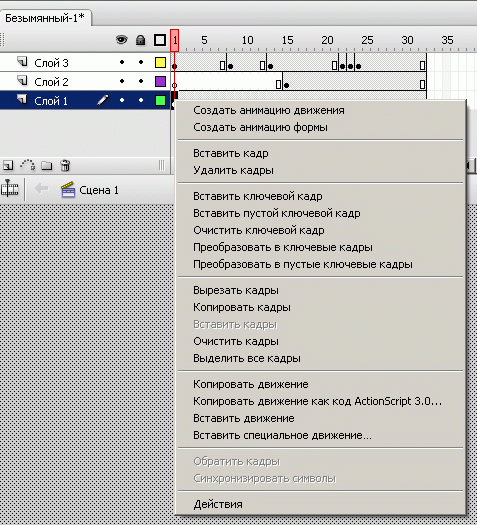
Task: Click the timeline panel splitter grip
Action: tap(162, 165)
